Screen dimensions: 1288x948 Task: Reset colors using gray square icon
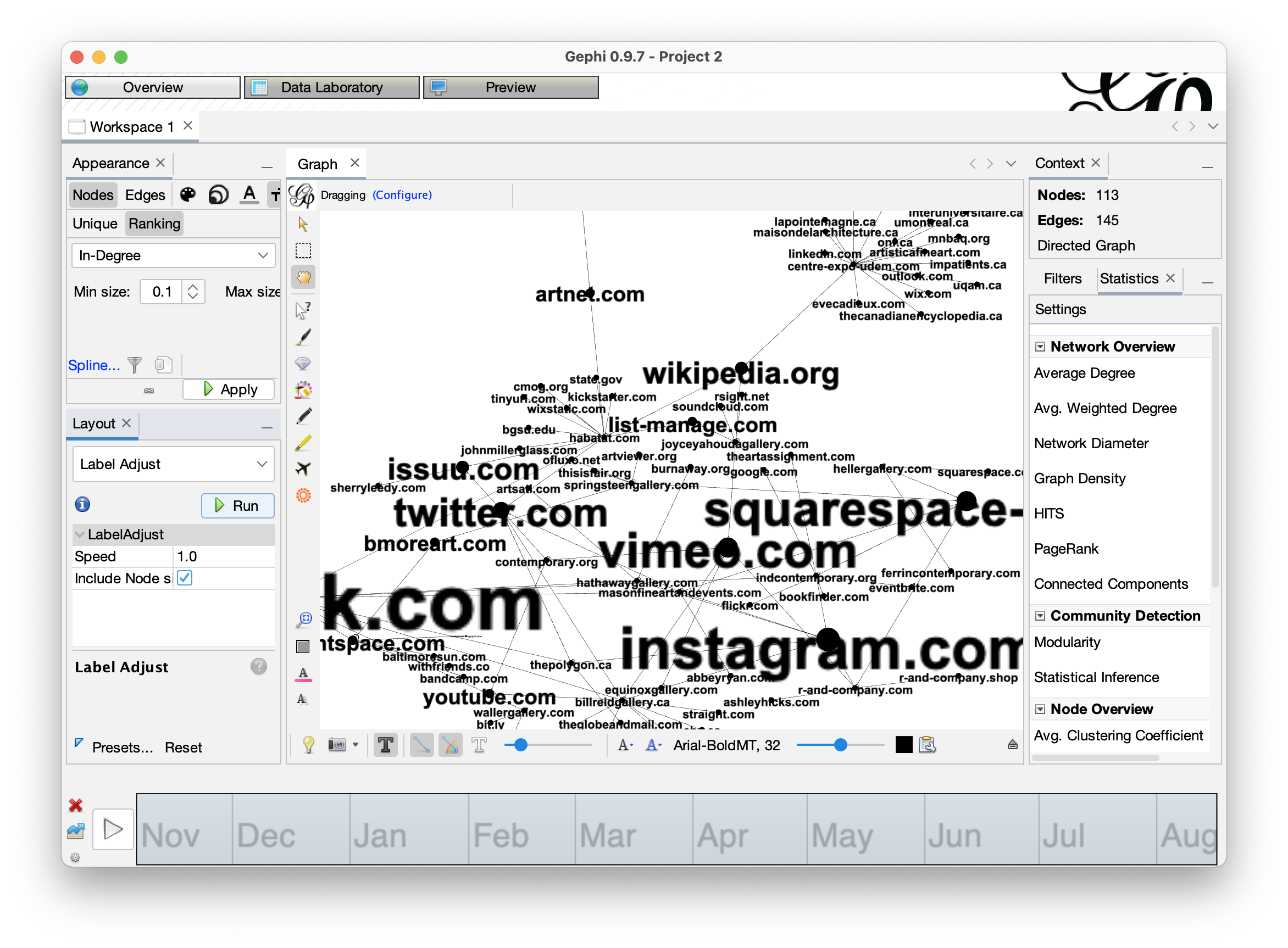click(x=303, y=646)
